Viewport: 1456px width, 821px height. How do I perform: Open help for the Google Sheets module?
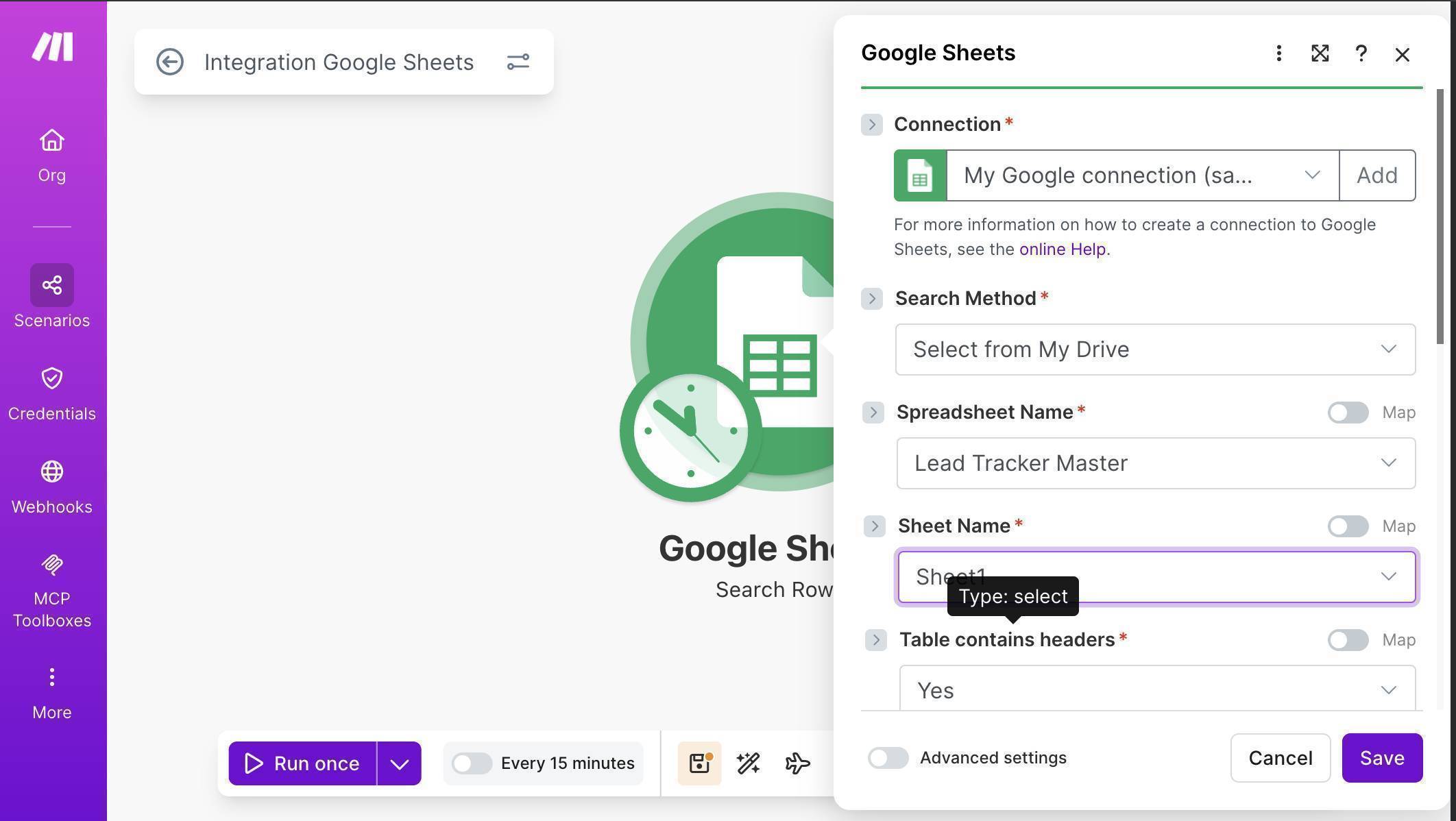[1361, 53]
